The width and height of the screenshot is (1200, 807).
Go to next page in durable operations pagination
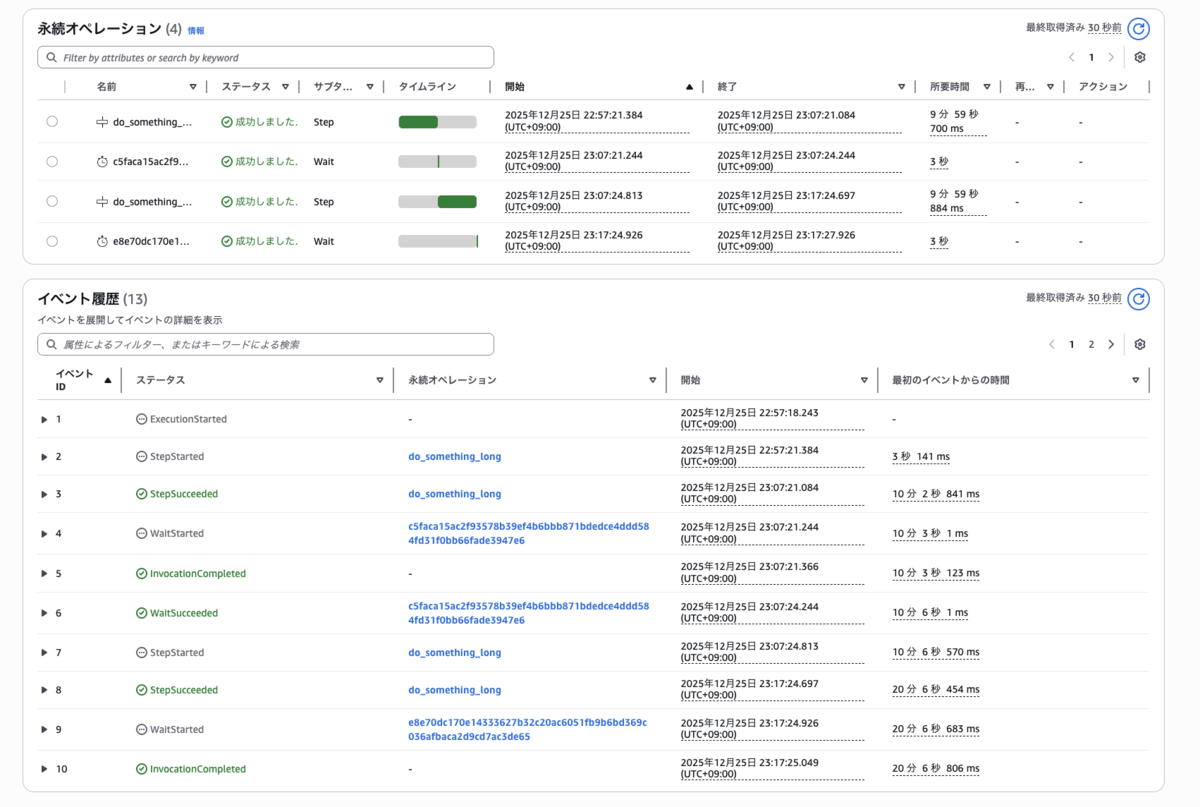tap(1111, 58)
